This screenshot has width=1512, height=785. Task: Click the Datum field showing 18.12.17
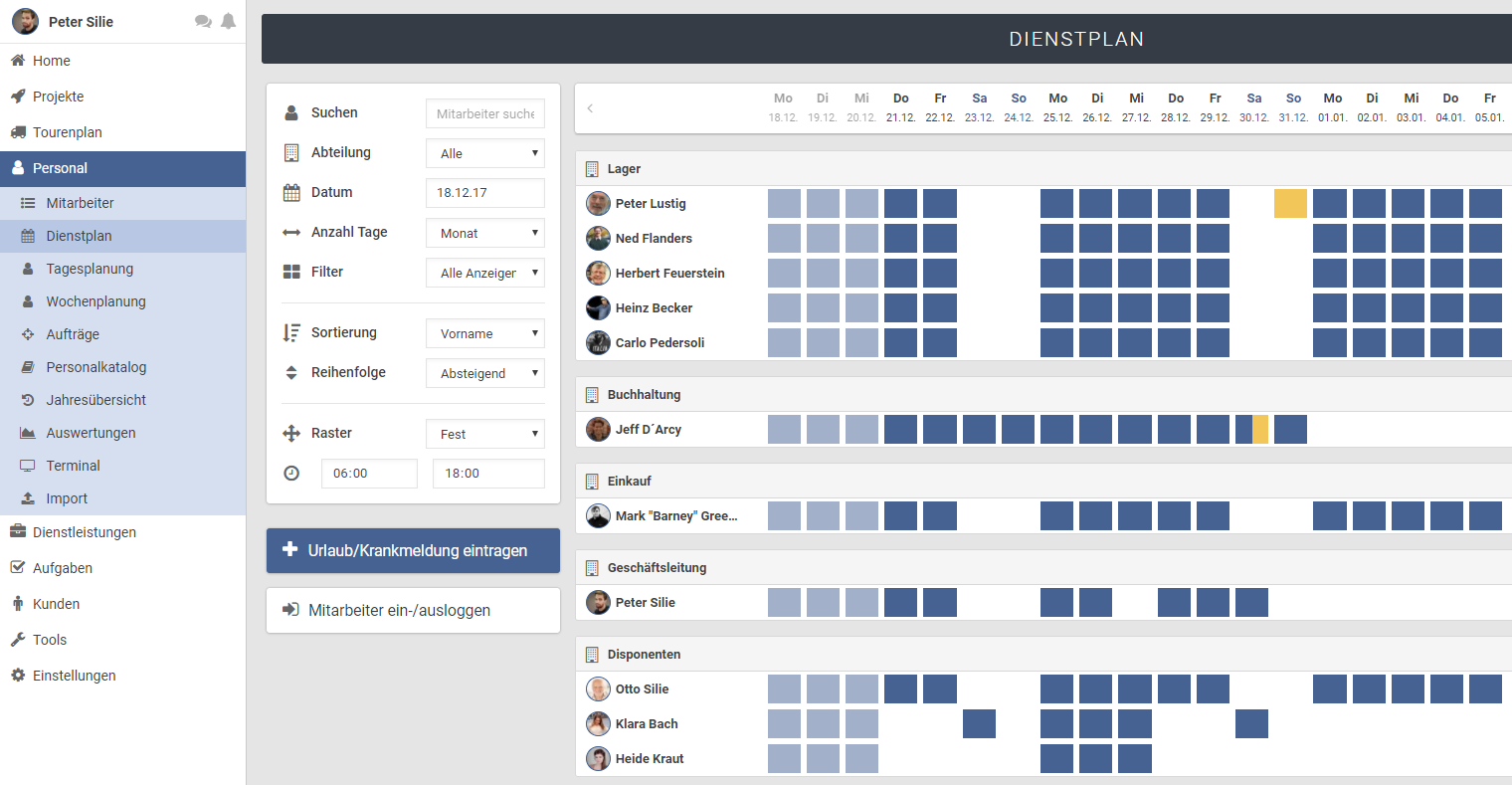[485, 193]
